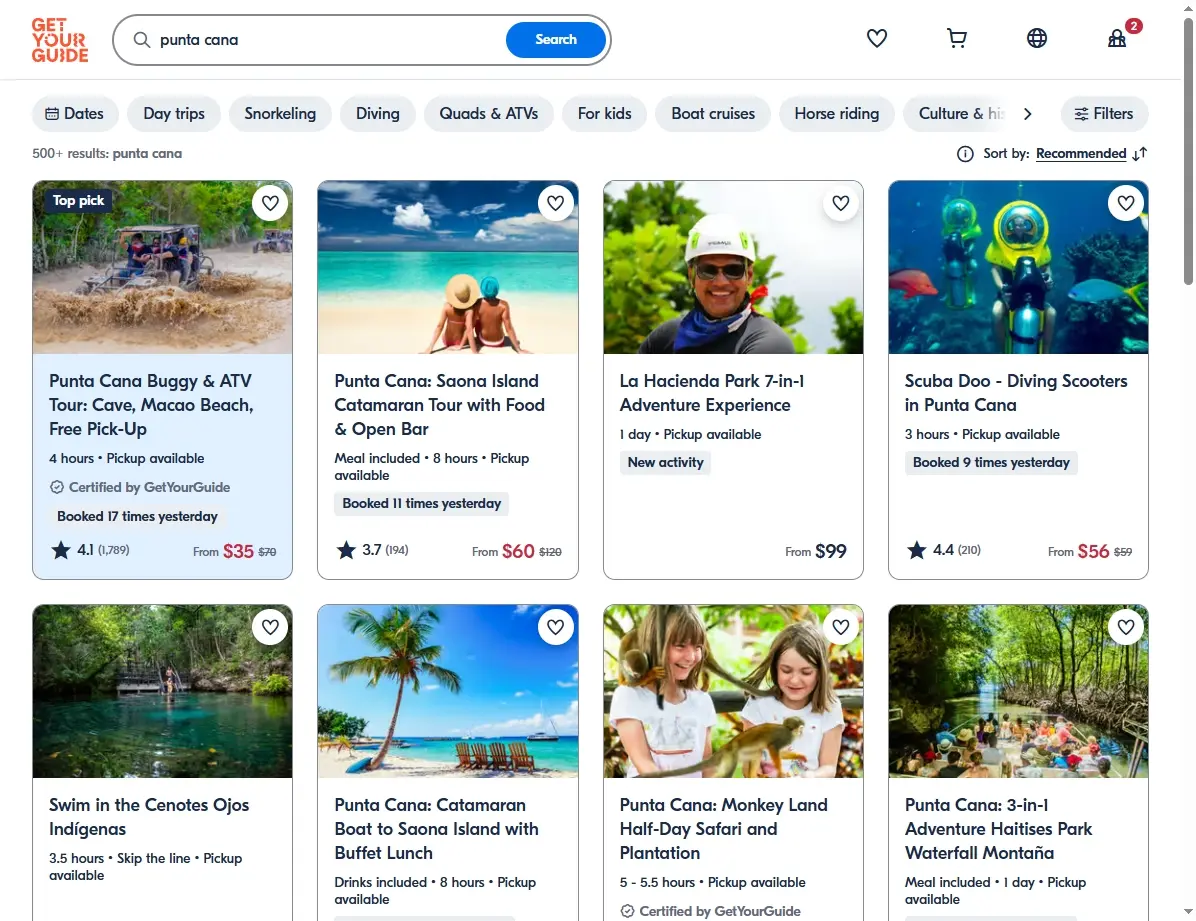
Task: Click the sort order arrows icon
Action: (1140, 154)
